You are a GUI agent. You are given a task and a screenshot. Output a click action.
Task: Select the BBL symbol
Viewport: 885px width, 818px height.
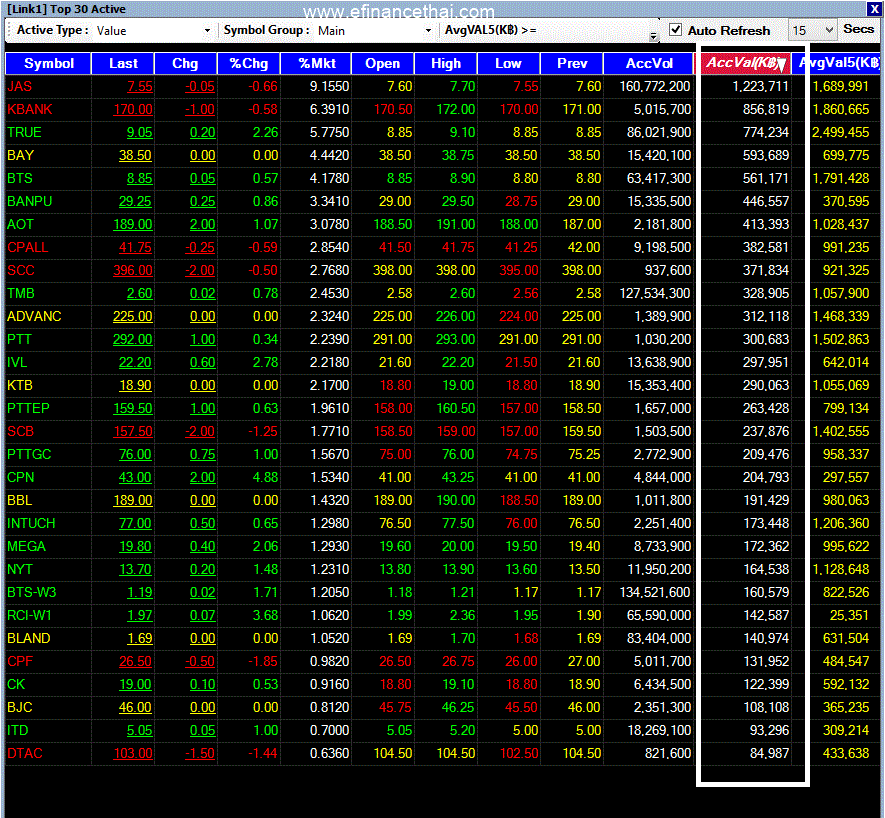[x=20, y=501]
